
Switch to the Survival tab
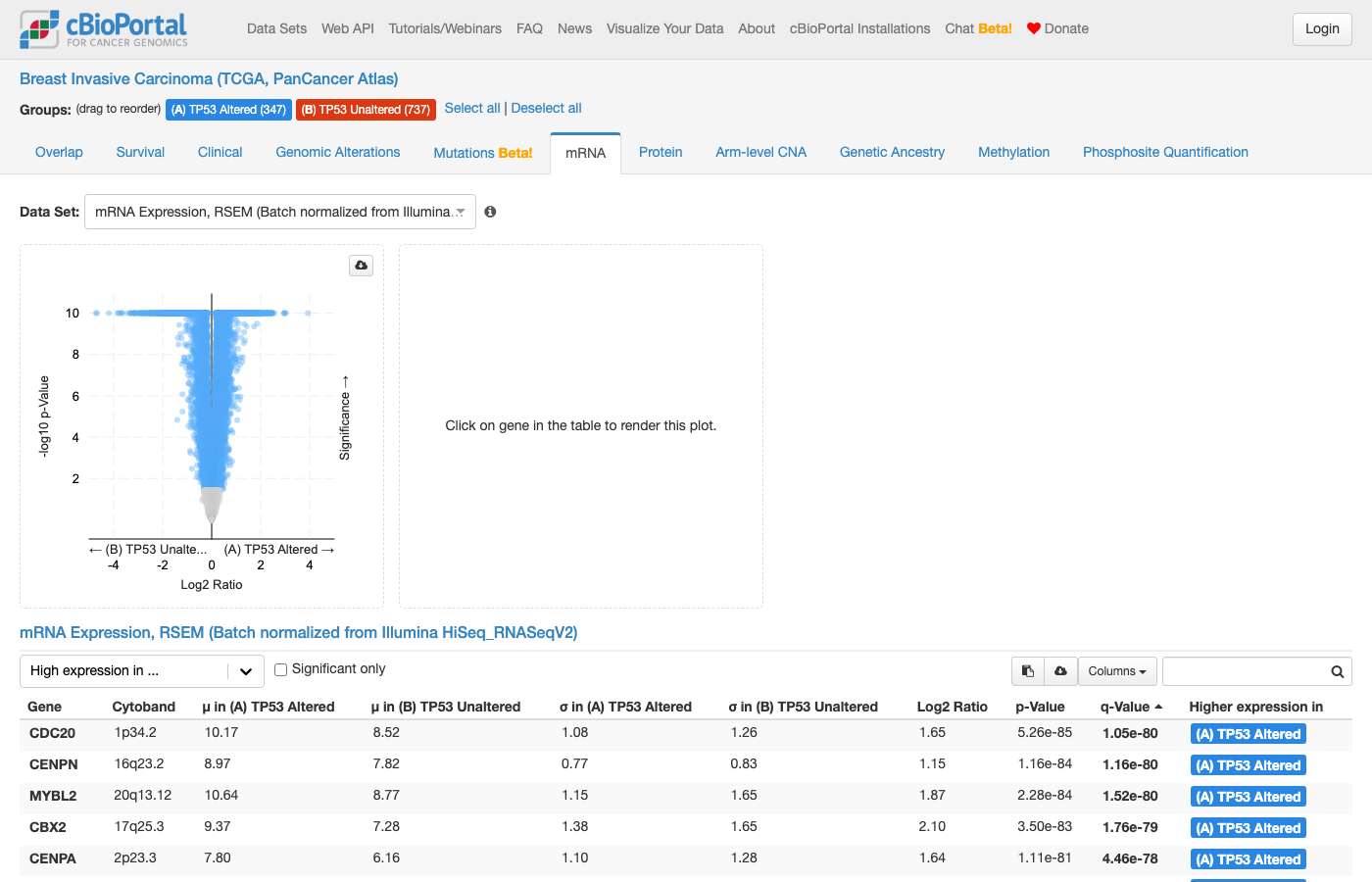click(140, 152)
